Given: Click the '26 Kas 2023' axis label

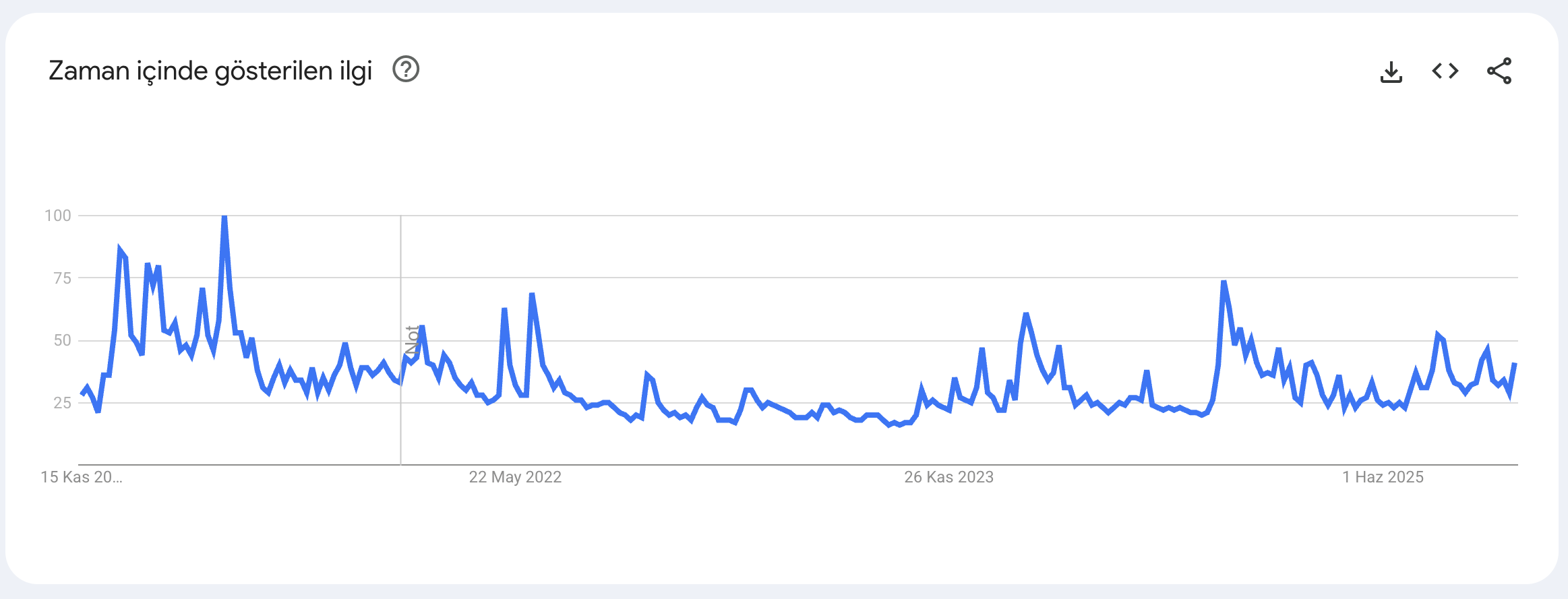Looking at the screenshot, I should point(948,477).
